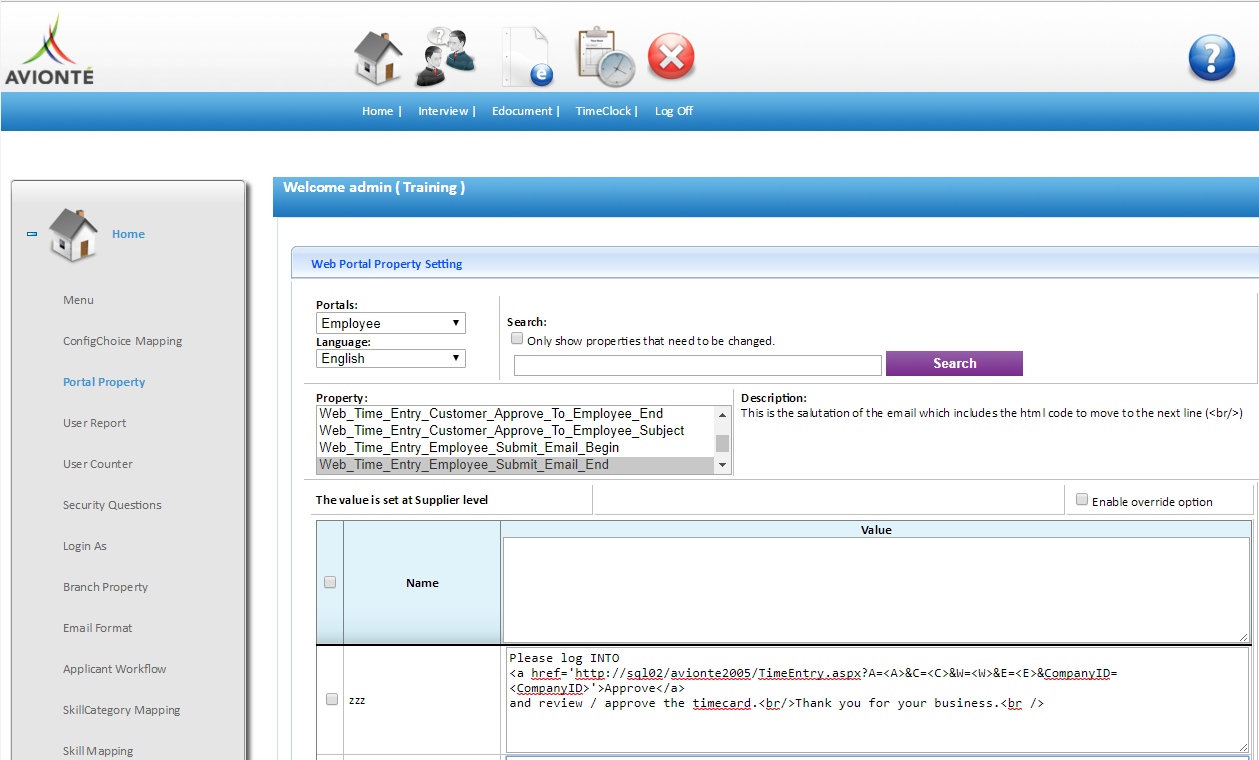Open the Language dropdown showing English
Screen dimensions: 1259x760
pyautogui.click(x=391, y=358)
